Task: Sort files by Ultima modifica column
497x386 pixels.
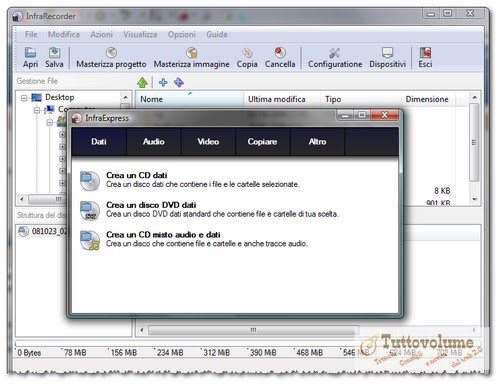Action: coord(282,99)
